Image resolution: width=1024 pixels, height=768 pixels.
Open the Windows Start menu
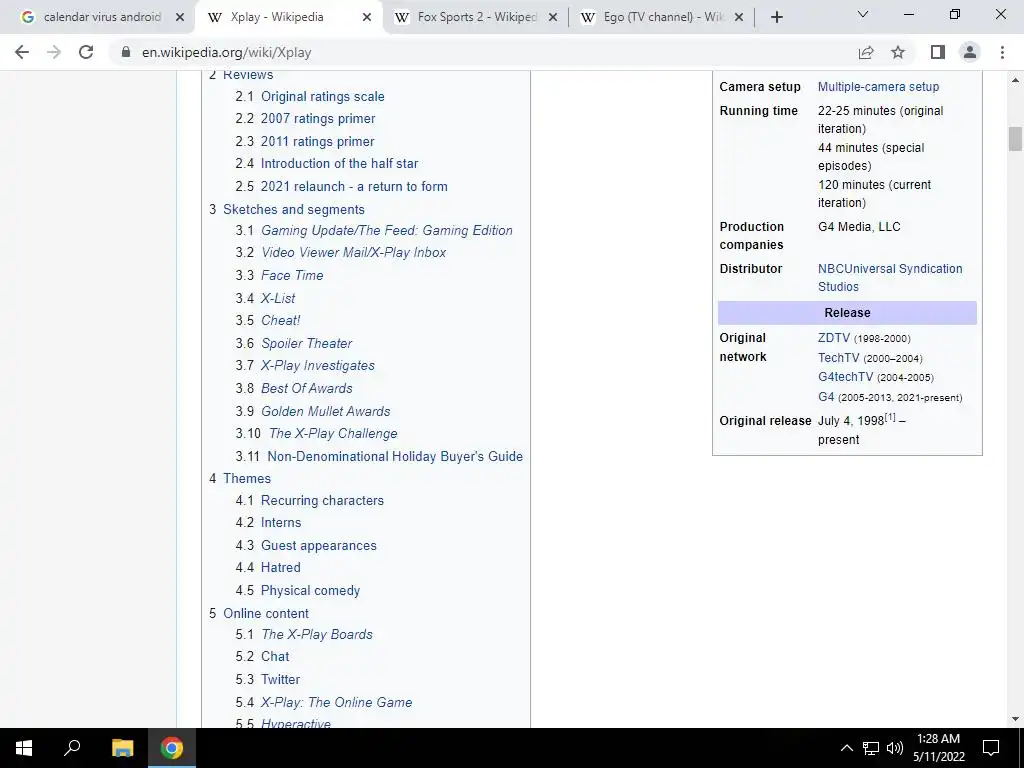click(24, 748)
